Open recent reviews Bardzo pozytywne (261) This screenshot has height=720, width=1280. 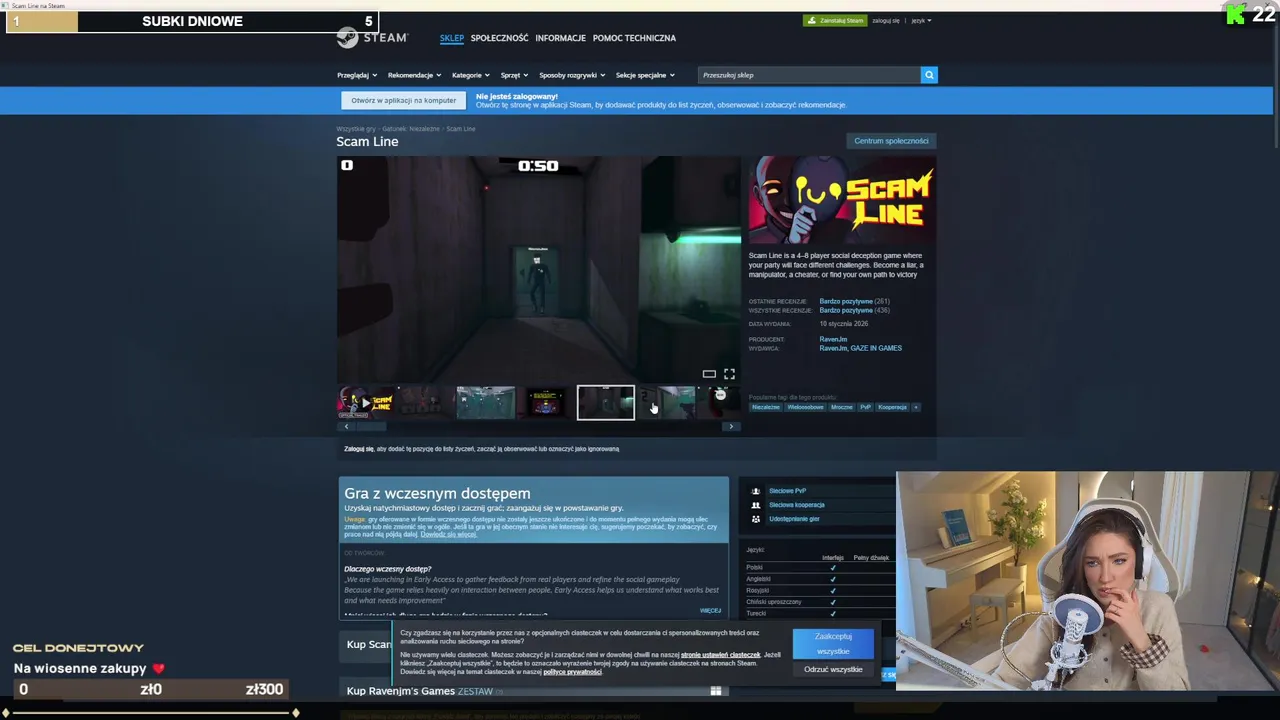point(854,301)
